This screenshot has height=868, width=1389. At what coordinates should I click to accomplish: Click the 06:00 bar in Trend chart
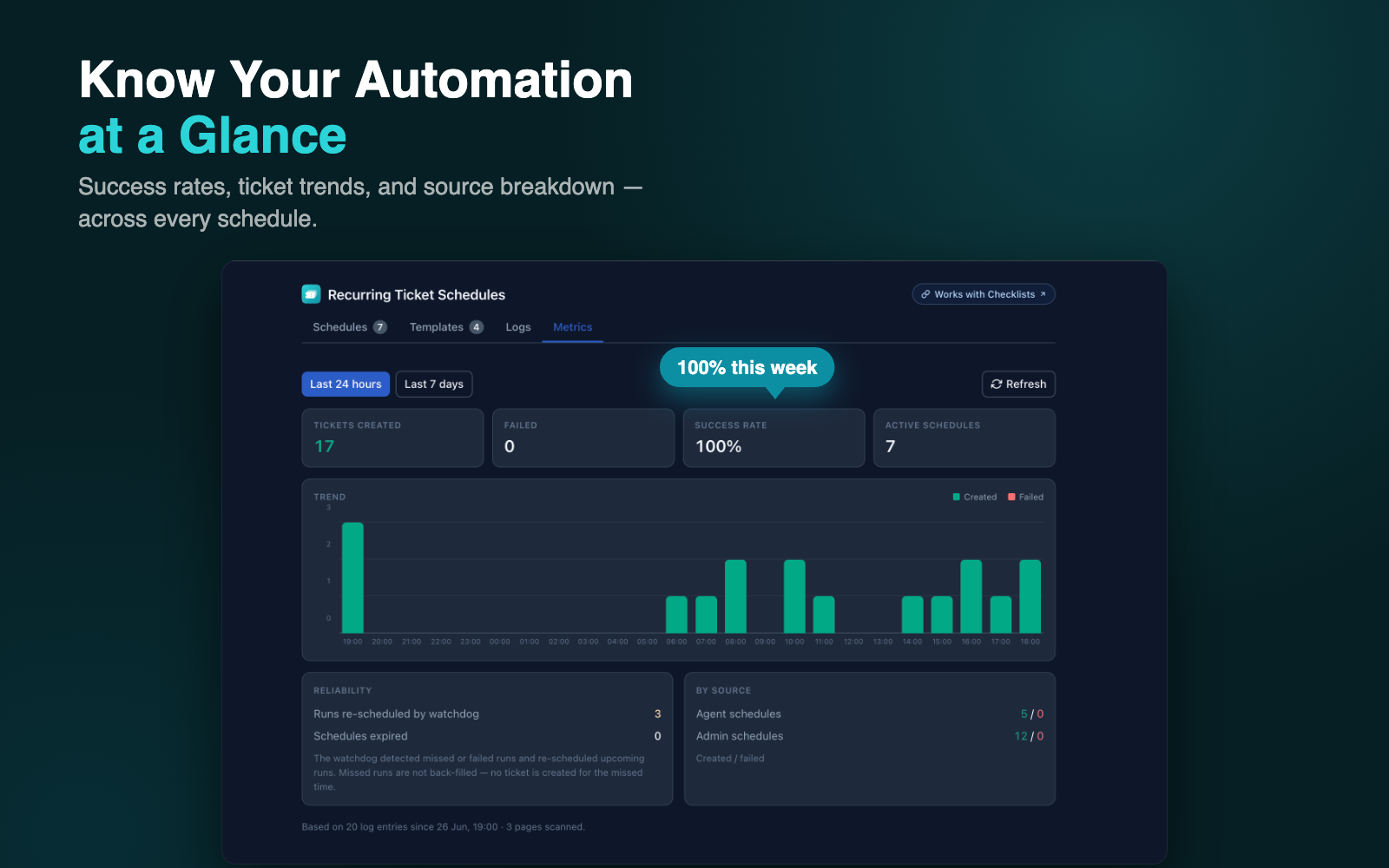pos(676,615)
